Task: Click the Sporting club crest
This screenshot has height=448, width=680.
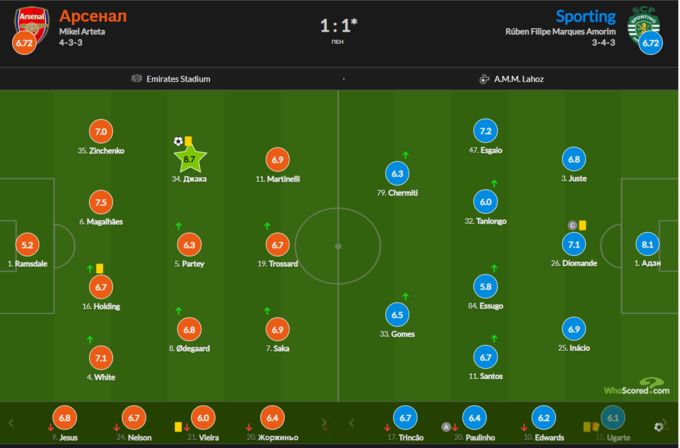Action: click(642, 20)
